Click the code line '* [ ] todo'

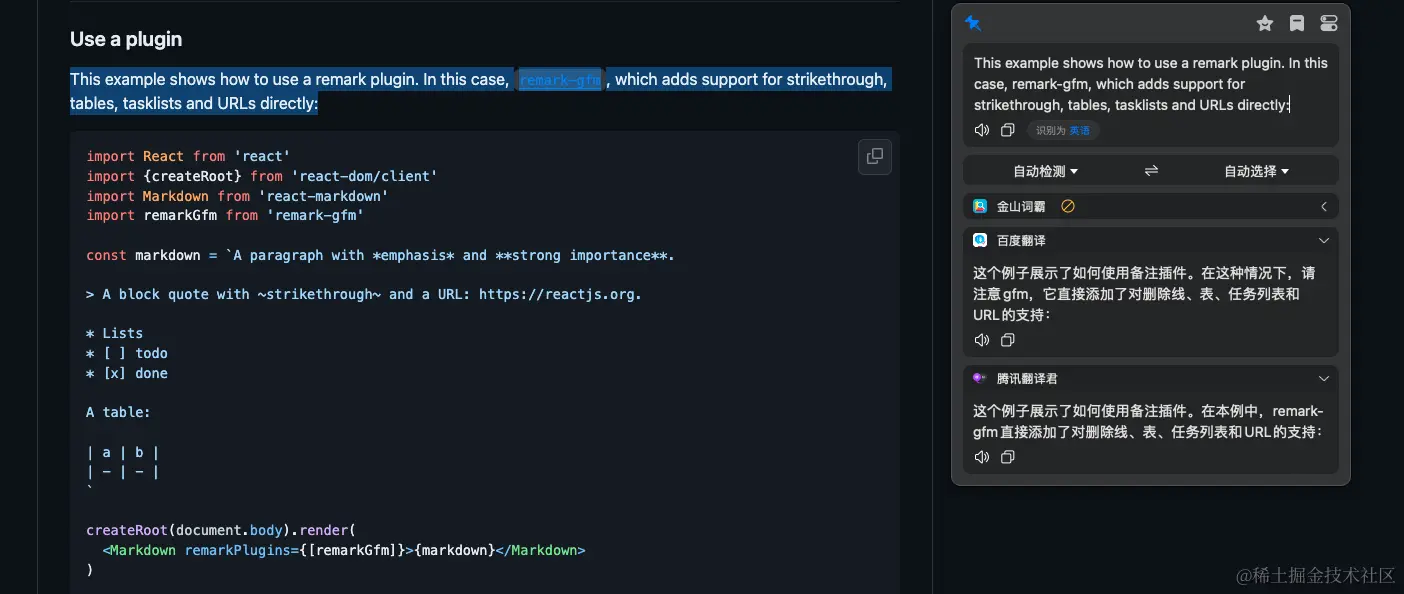127,353
